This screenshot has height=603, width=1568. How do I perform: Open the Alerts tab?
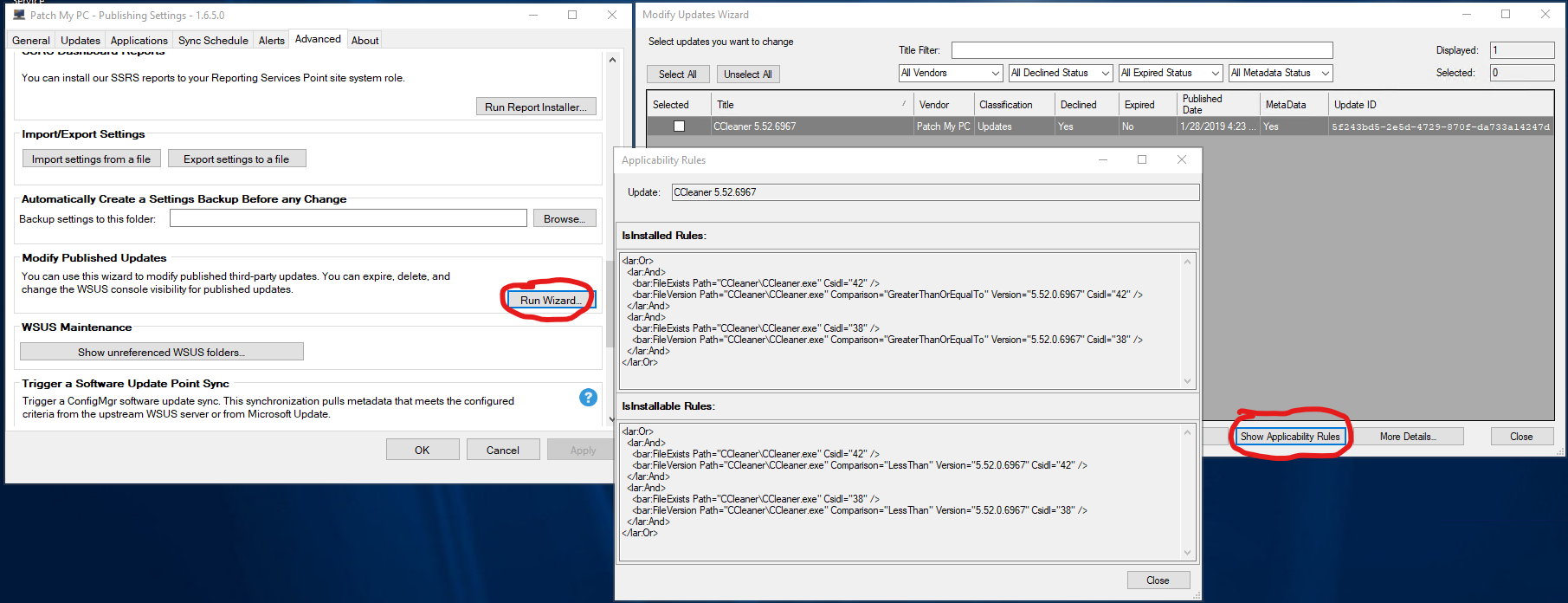click(x=271, y=41)
